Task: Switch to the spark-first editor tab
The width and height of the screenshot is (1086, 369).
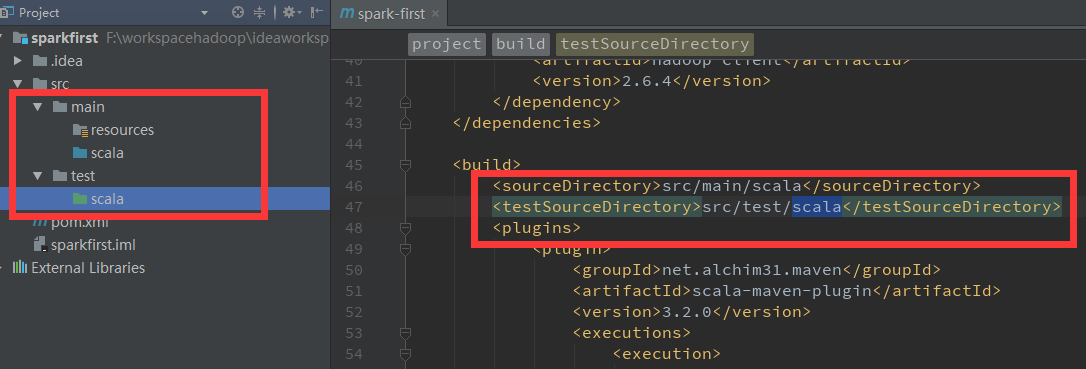Action: point(390,14)
